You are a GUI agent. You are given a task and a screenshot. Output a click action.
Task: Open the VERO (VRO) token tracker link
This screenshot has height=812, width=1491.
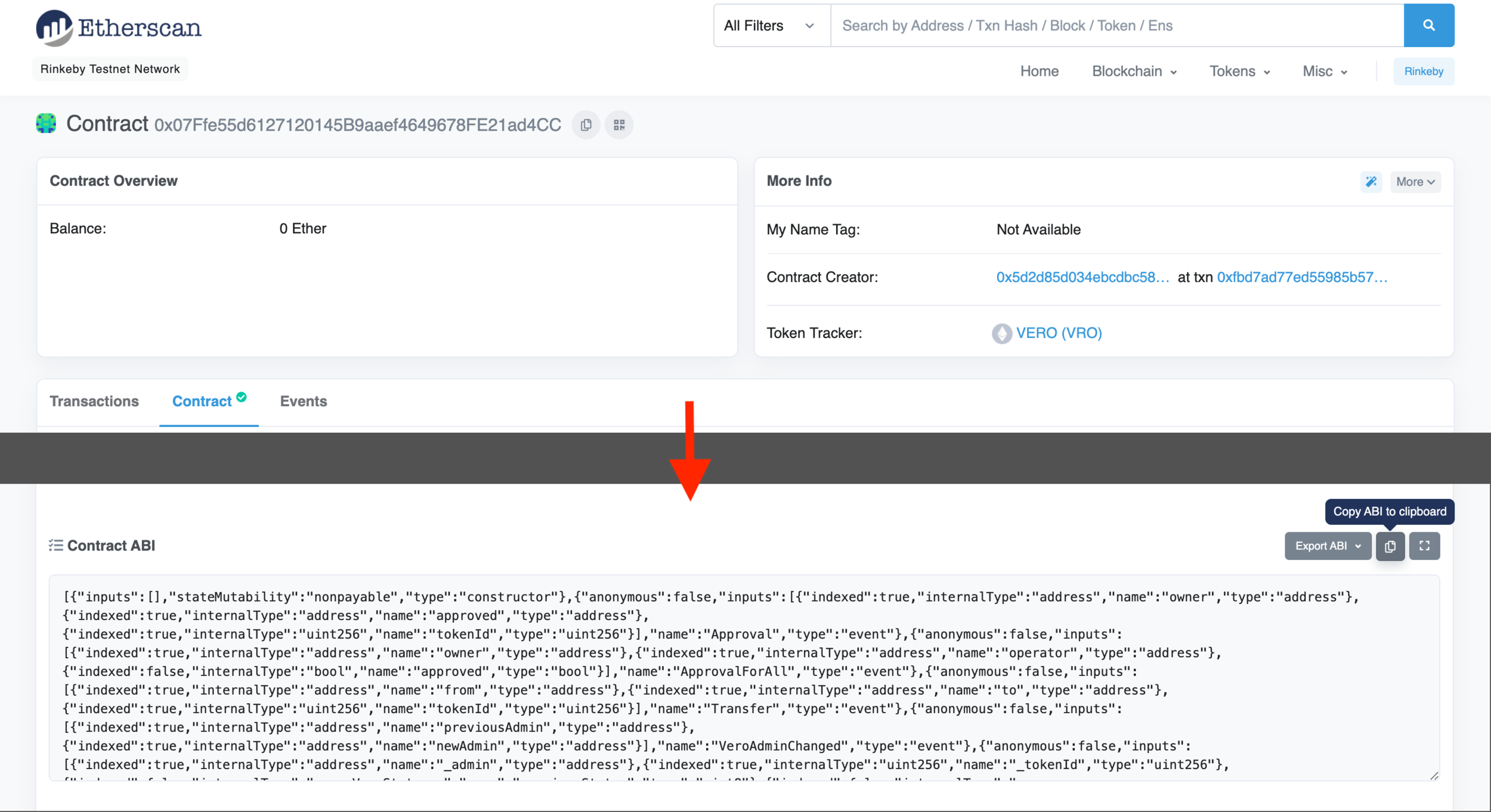tap(1059, 333)
